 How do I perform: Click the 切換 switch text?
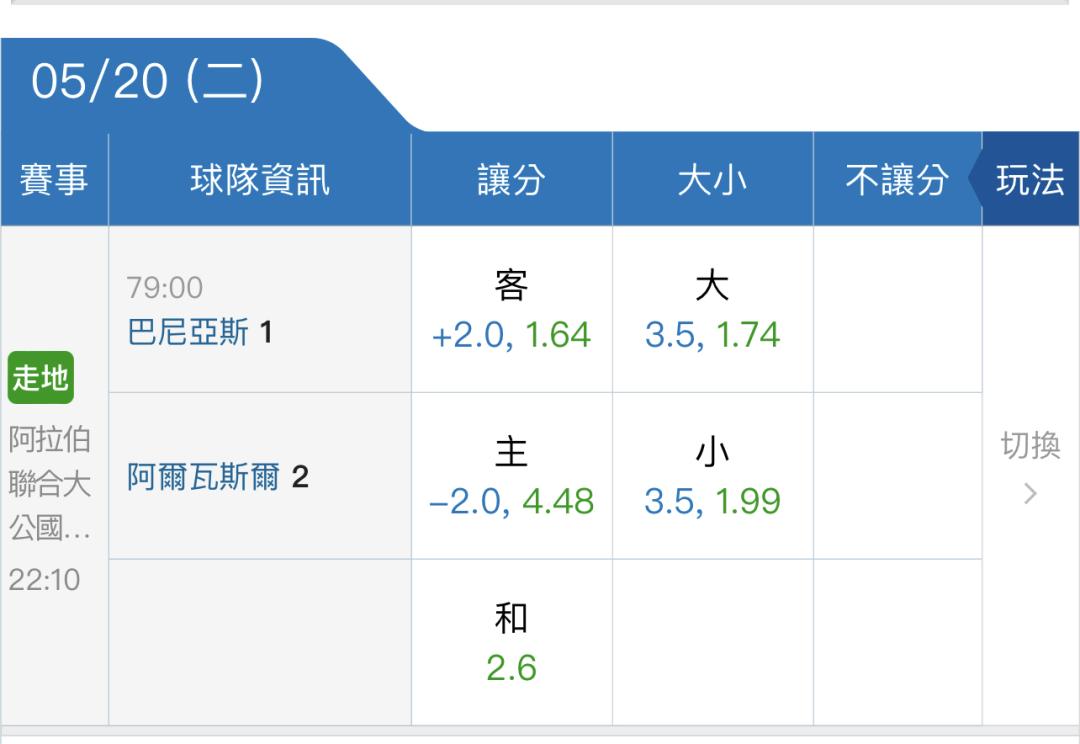pyautogui.click(x=1030, y=446)
